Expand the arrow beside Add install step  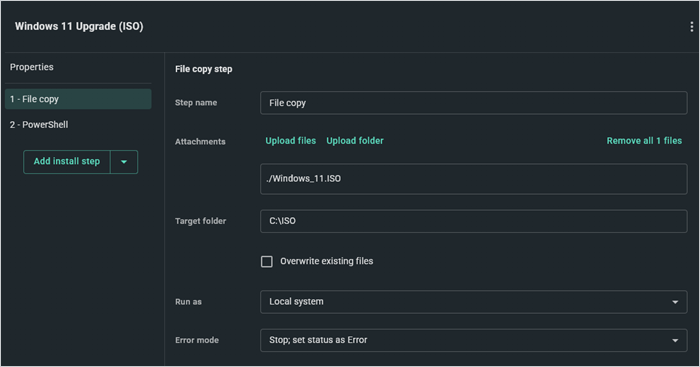tap(124, 162)
